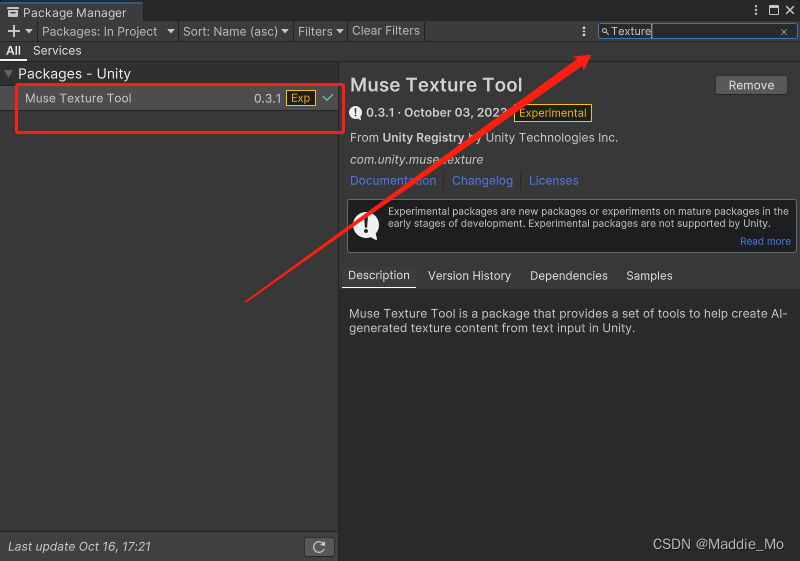The image size is (800, 561).
Task: Open the Sort: Name (asc) dropdown
Action: 235,32
